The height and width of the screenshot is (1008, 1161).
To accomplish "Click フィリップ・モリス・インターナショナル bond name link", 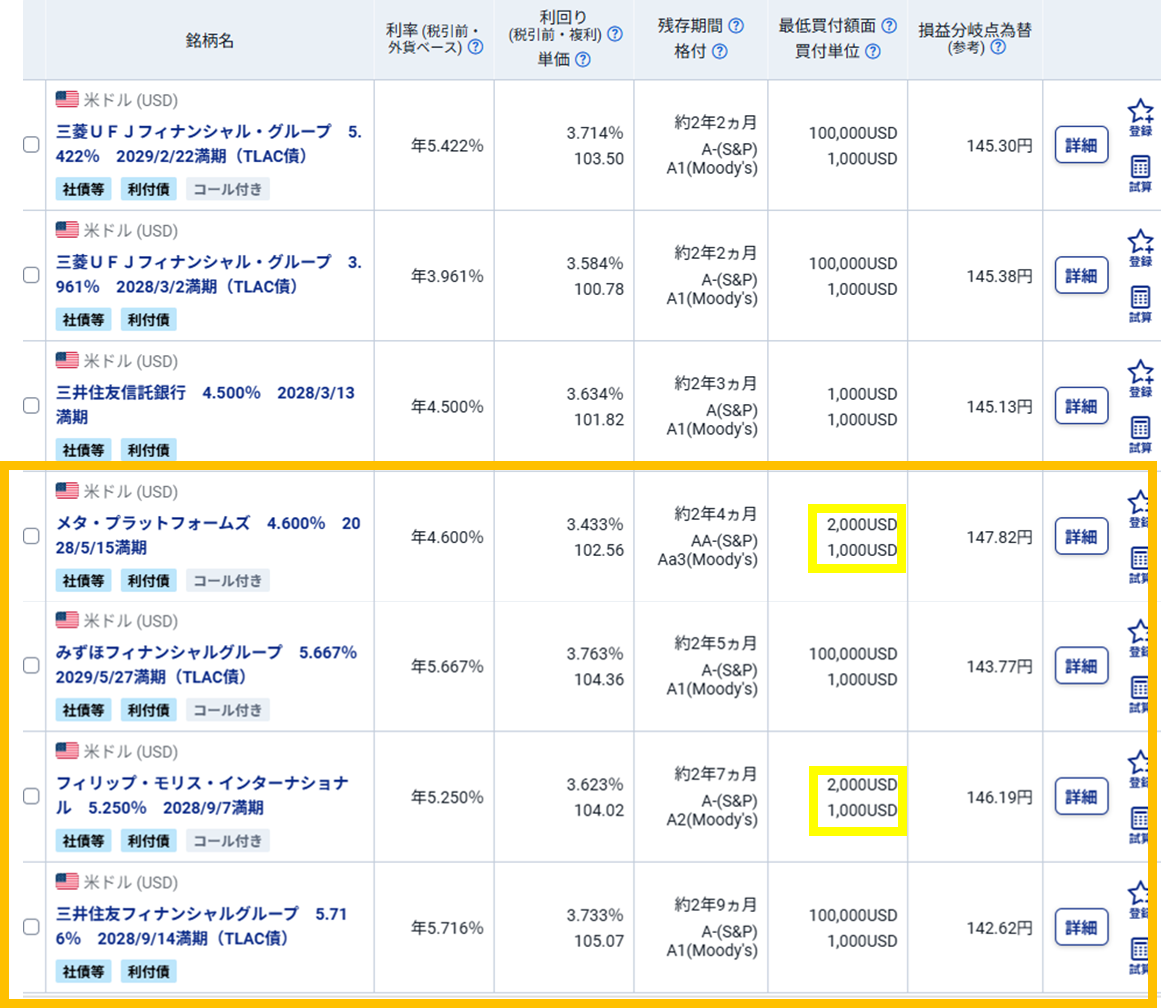I will (x=202, y=795).
